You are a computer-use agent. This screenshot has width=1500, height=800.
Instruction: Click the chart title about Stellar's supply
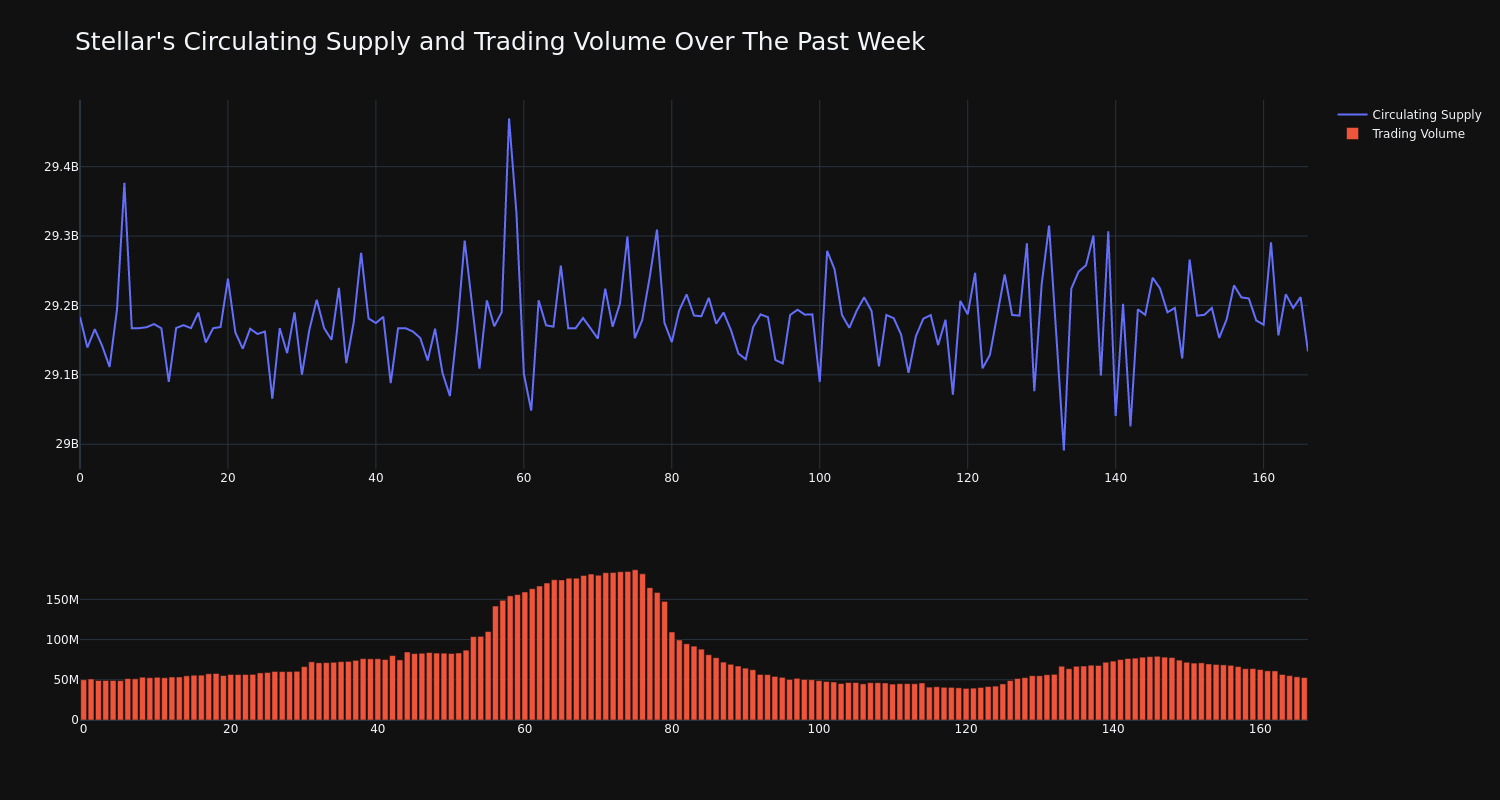pyautogui.click(x=500, y=42)
